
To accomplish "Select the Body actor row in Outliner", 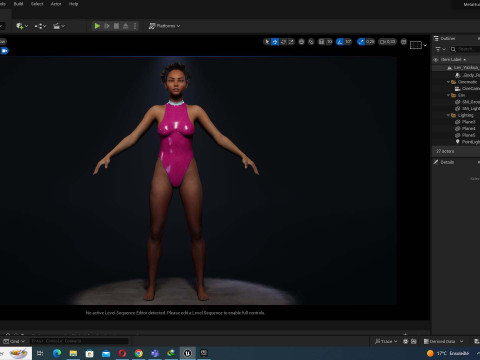I will point(456,75).
